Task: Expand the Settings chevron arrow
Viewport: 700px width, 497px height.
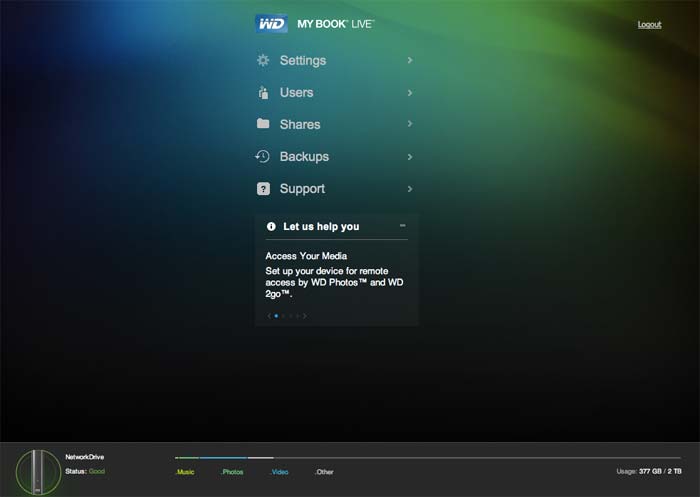Action: [x=410, y=60]
